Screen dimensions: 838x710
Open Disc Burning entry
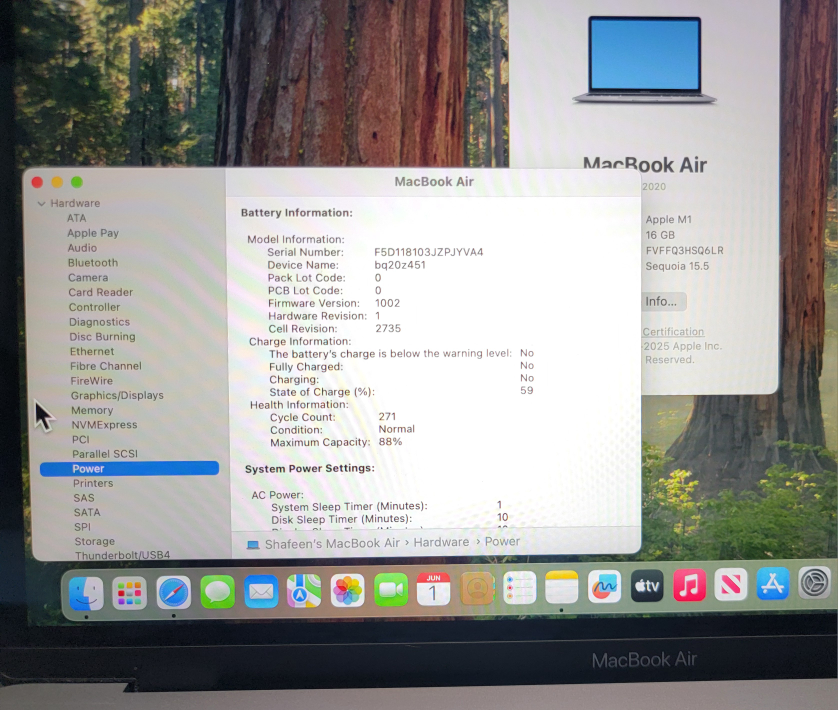(x=103, y=337)
